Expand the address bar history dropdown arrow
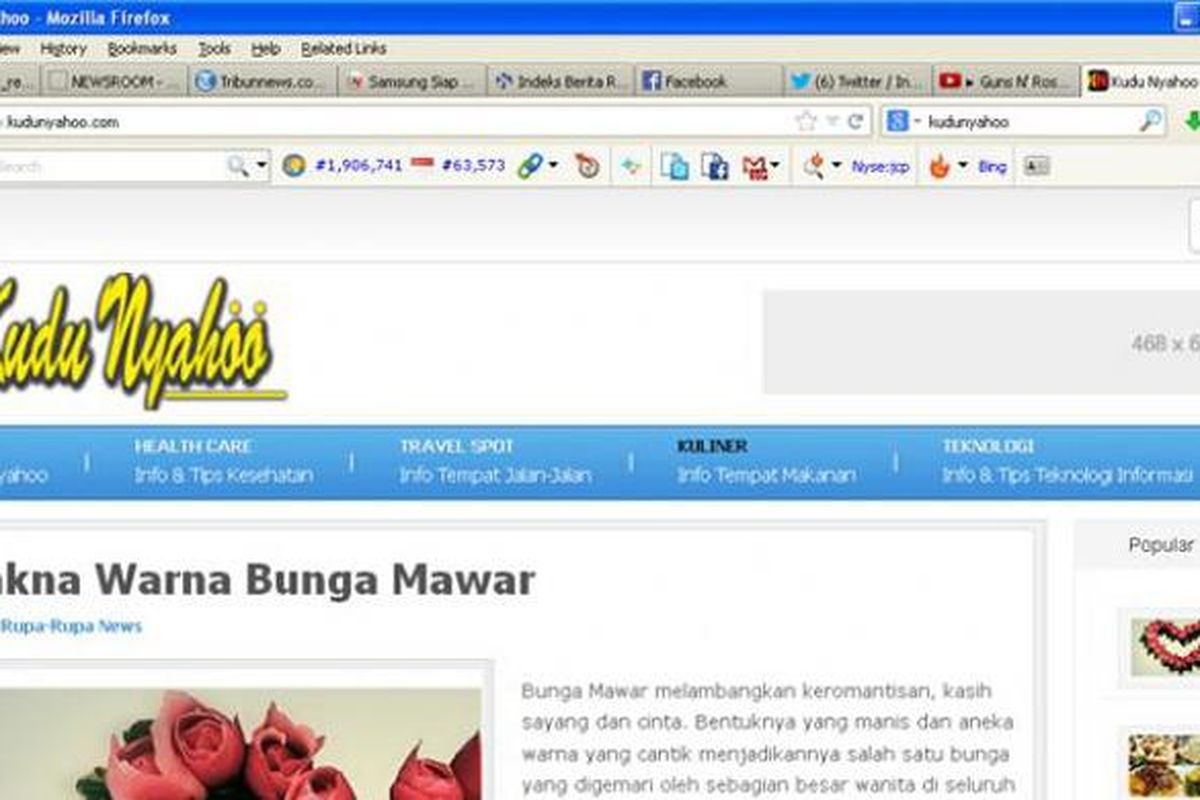1200x800 pixels. (832, 122)
